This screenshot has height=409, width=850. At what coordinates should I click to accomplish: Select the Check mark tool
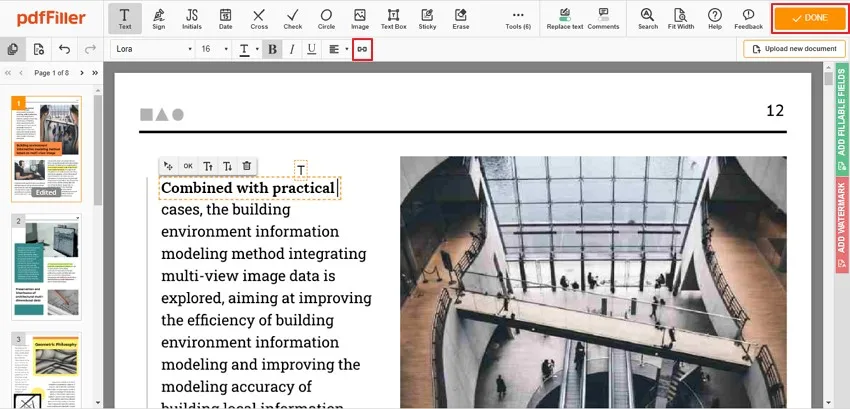(x=293, y=18)
